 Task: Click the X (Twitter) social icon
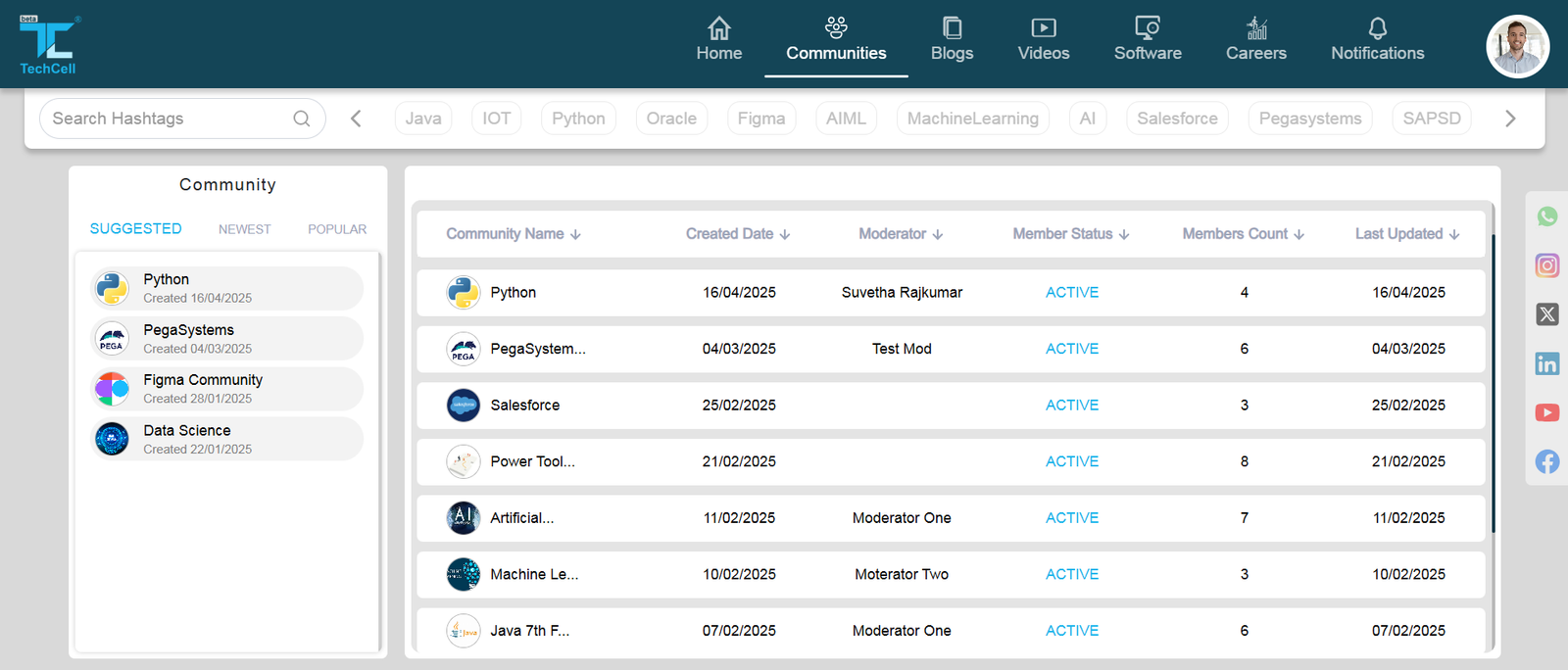[x=1546, y=314]
